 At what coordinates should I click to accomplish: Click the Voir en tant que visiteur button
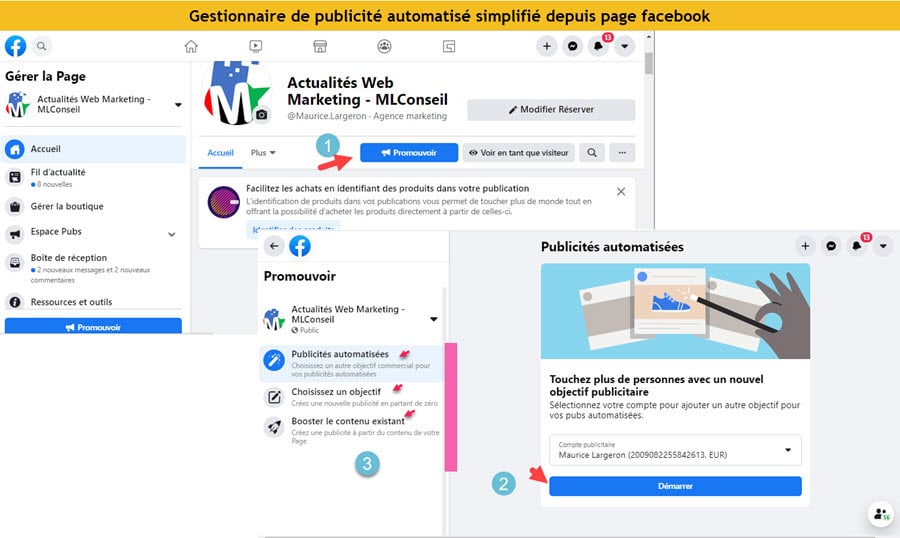pyautogui.click(x=518, y=153)
